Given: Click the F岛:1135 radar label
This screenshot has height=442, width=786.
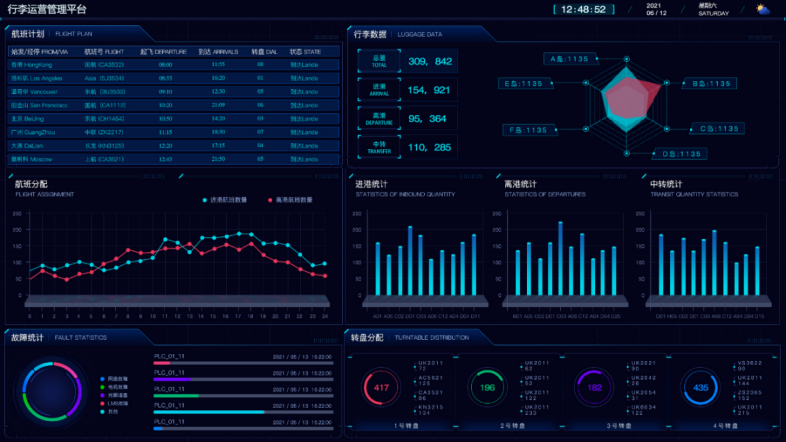Looking at the screenshot, I should (x=529, y=130).
